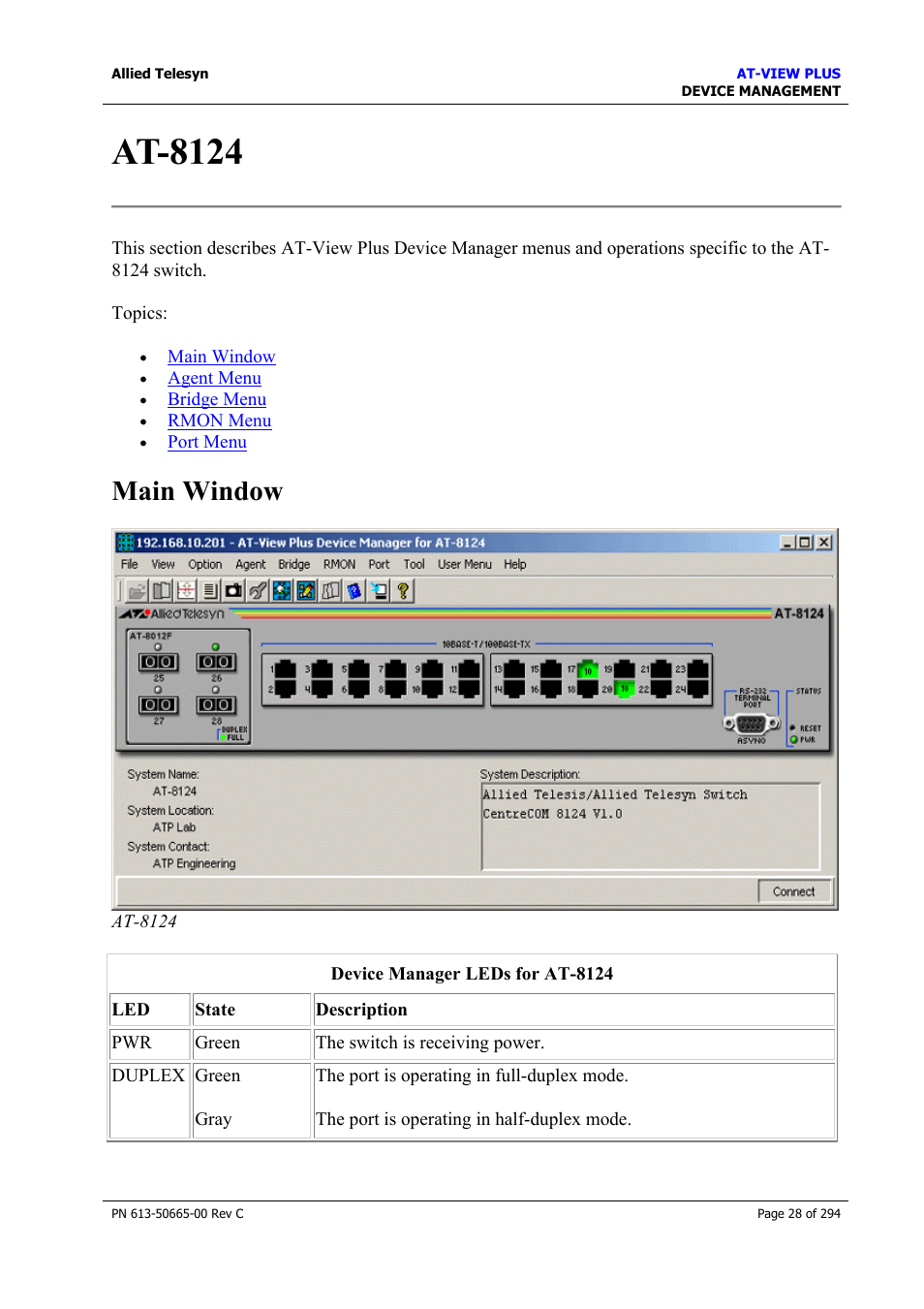Open the Option menu
924x1309 pixels.
pos(205,564)
